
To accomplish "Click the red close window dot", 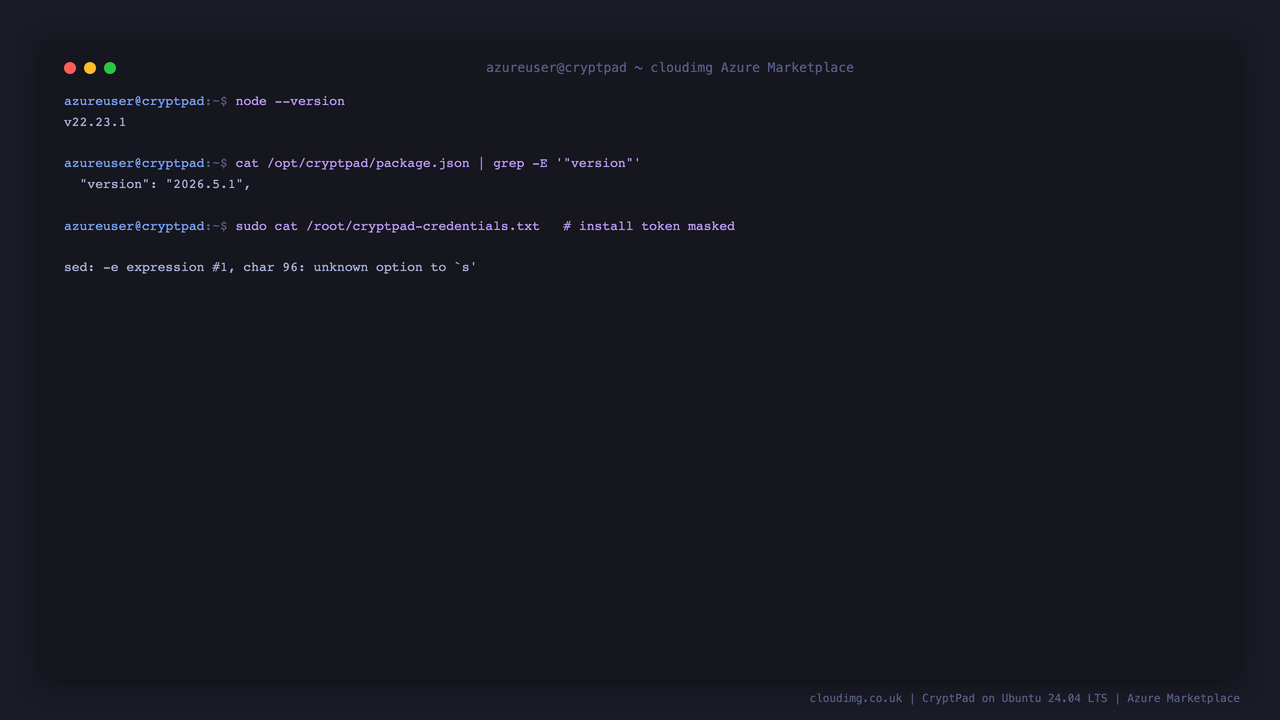I will (70, 68).
